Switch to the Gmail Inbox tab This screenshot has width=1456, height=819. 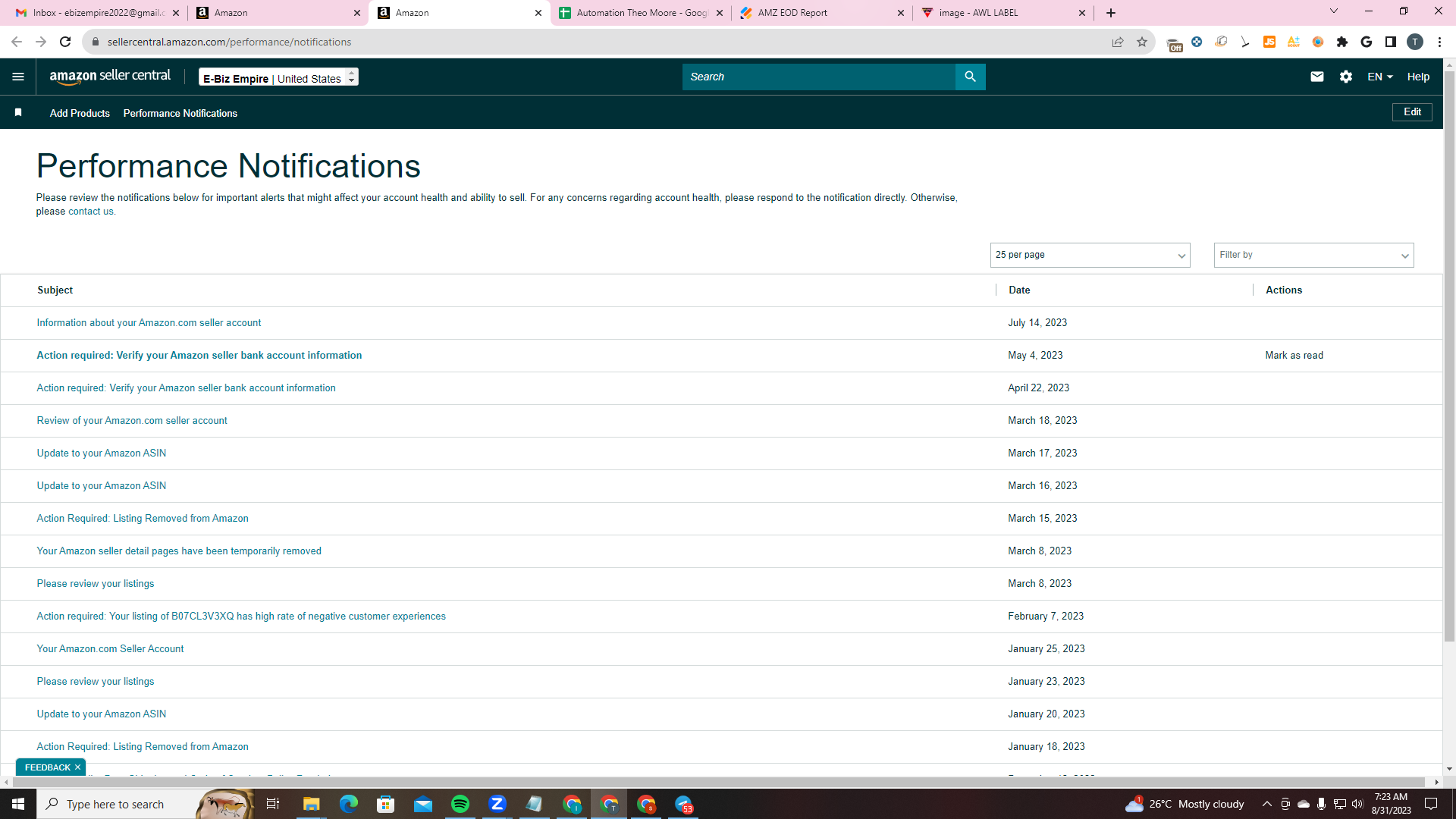click(96, 13)
